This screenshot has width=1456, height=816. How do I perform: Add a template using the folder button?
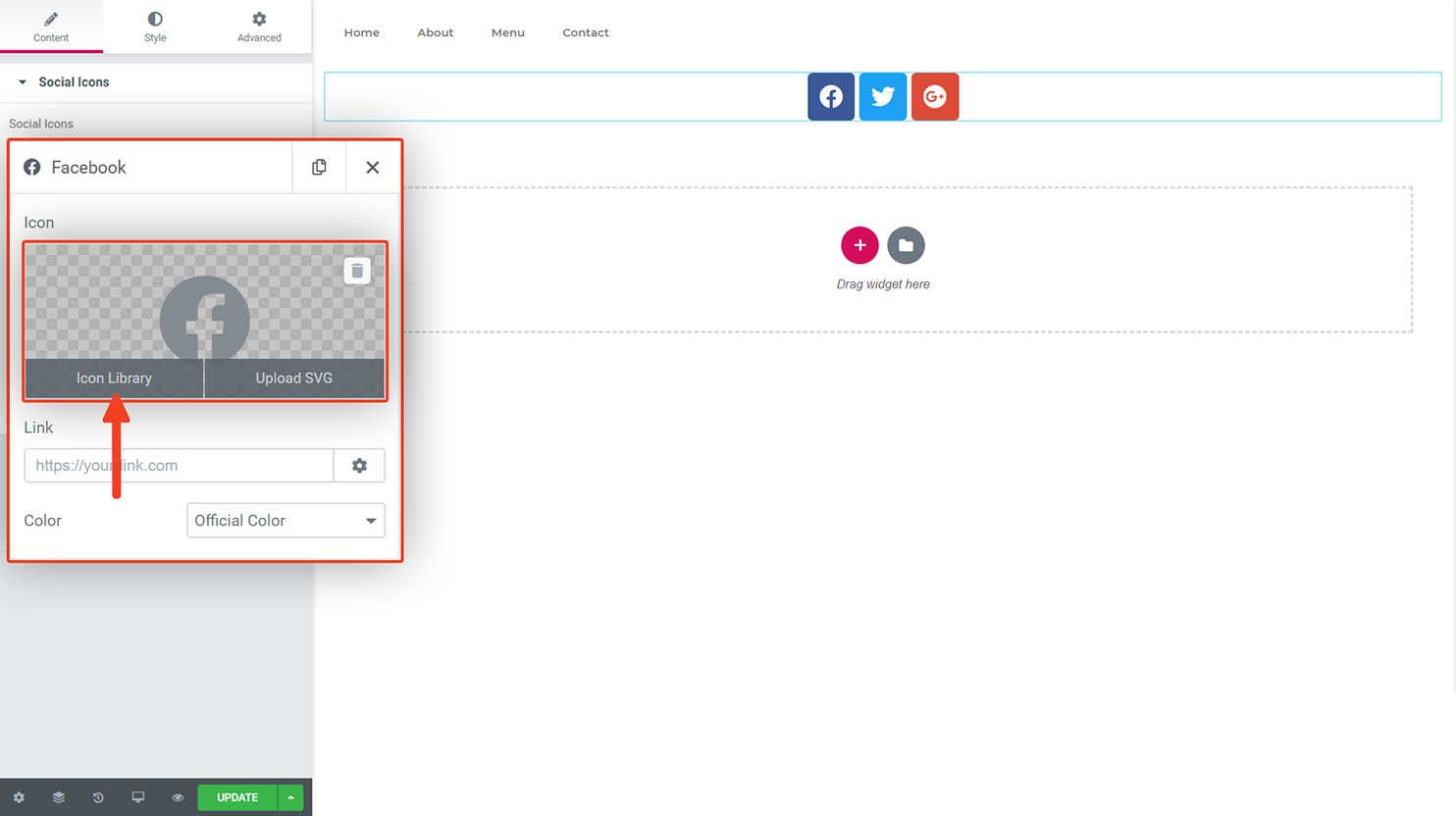(x=906, y=245)
